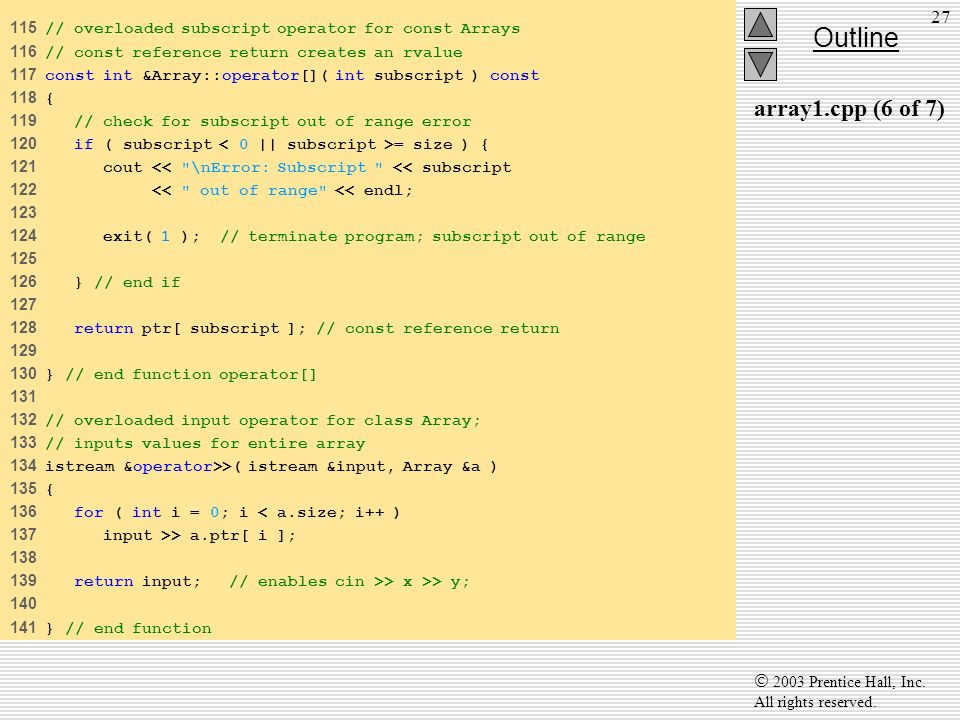960x720 pixels.
Task: Select the "\nError: Subscript " string literal
Action: 282,167
